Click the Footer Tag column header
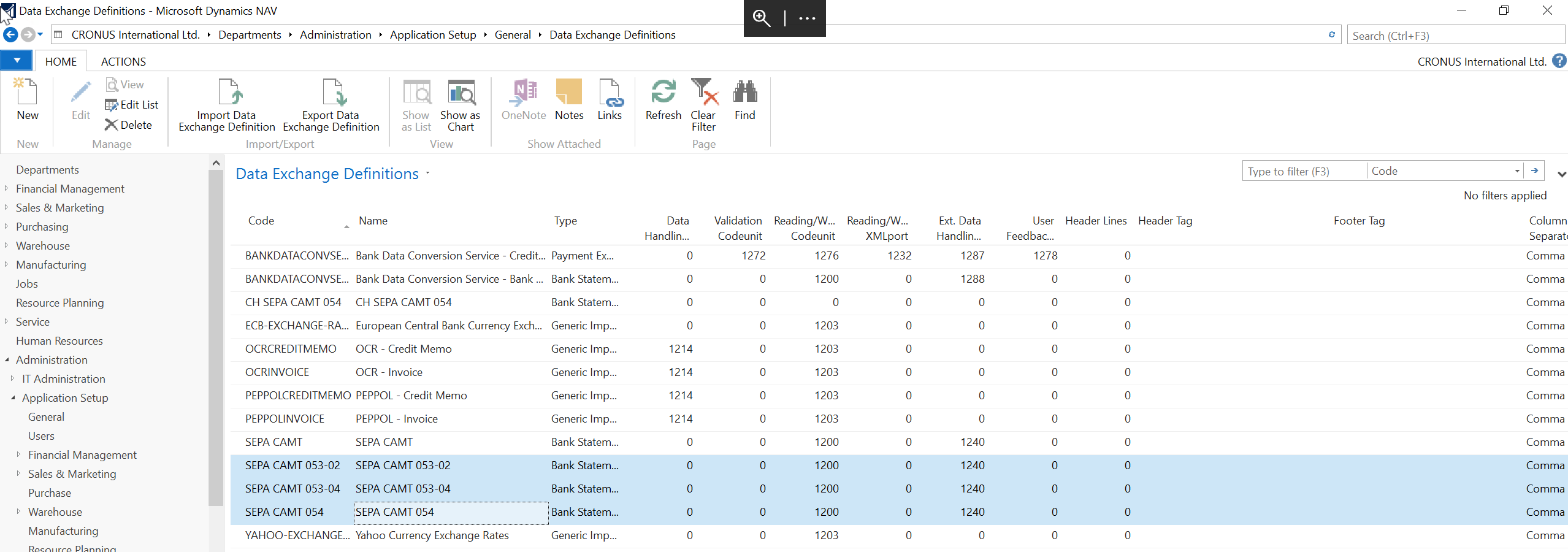This screenshot has width=1568, height=552. coord(1359,221)
